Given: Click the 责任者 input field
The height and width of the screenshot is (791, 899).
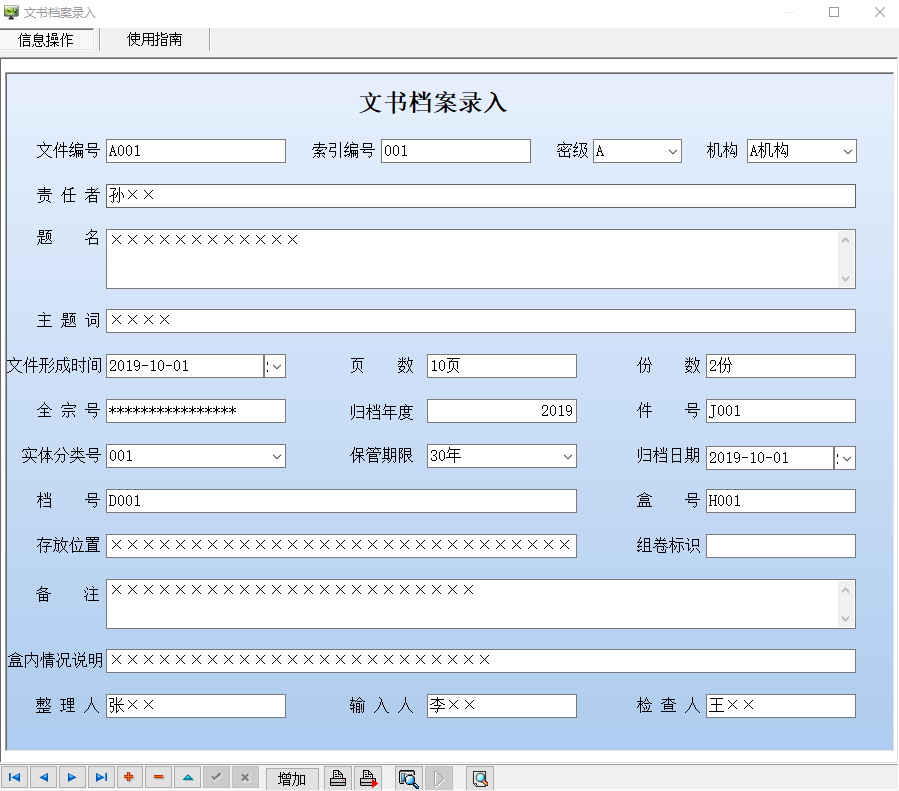Looking at the screenshot, I should tap(480, 196).
